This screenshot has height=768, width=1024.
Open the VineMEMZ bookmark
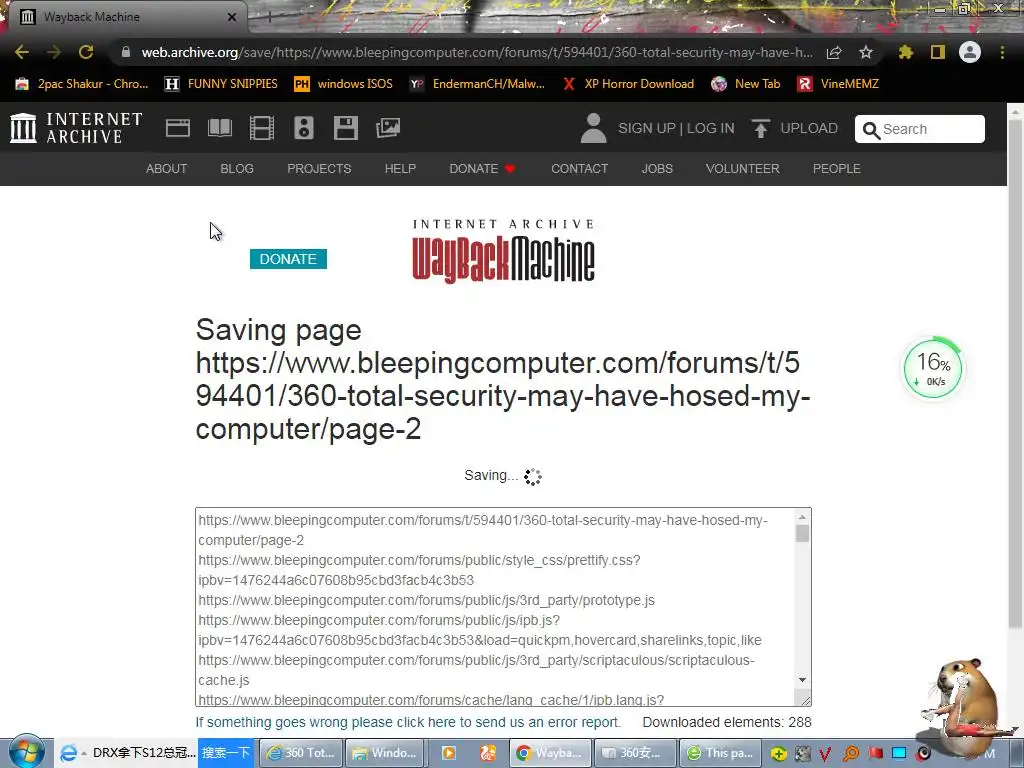(x=838, y=84)
